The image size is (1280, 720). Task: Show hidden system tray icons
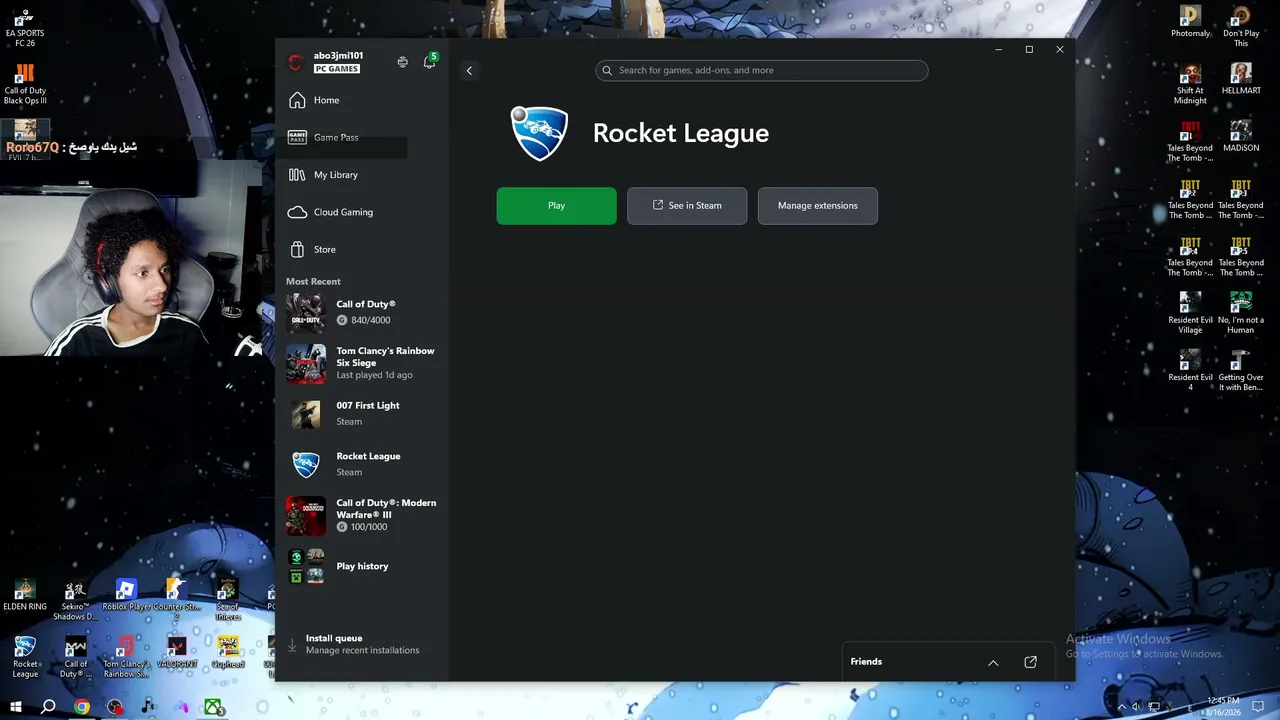point(1121,707)
